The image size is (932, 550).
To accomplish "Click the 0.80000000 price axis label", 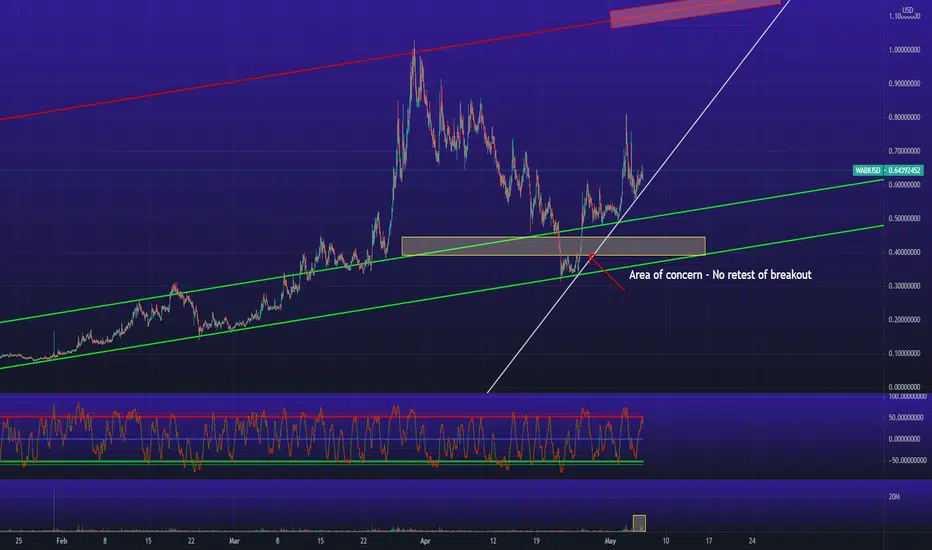I will pos(905,117).
